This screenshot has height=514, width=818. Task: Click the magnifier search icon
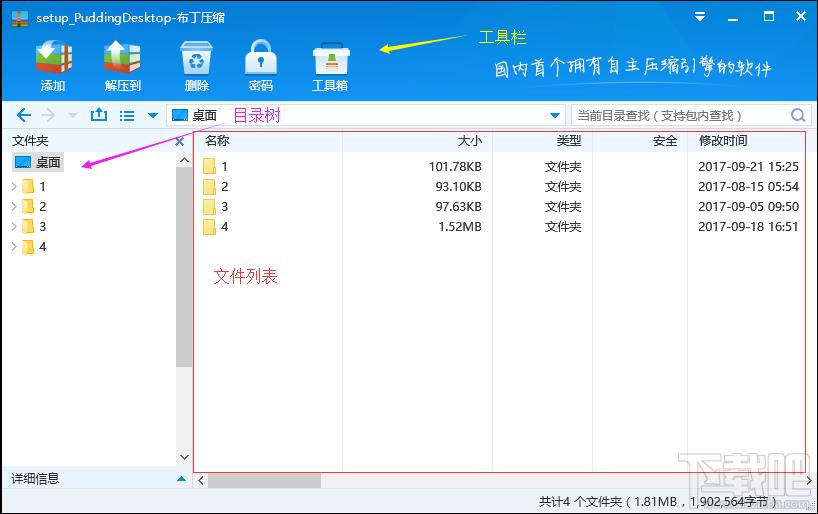[x=798, y=115]
